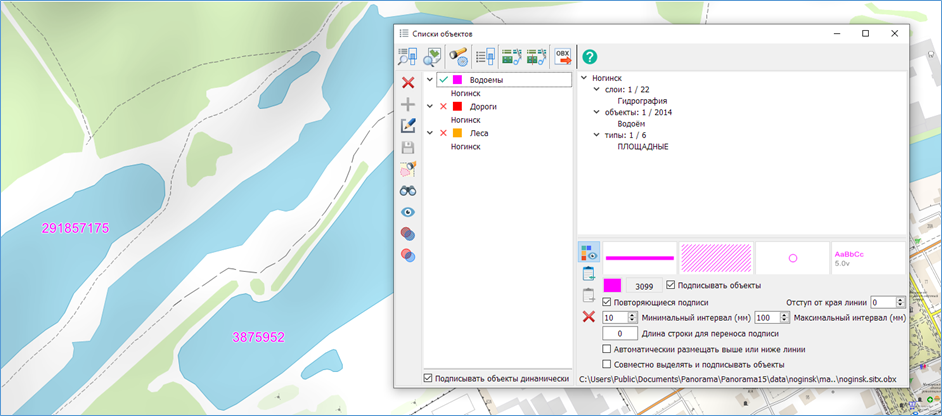The width and height of the screenshot is (942, 416).
Task: Click the magnifier with heart map icon
Action: click(x=433, y=57)
